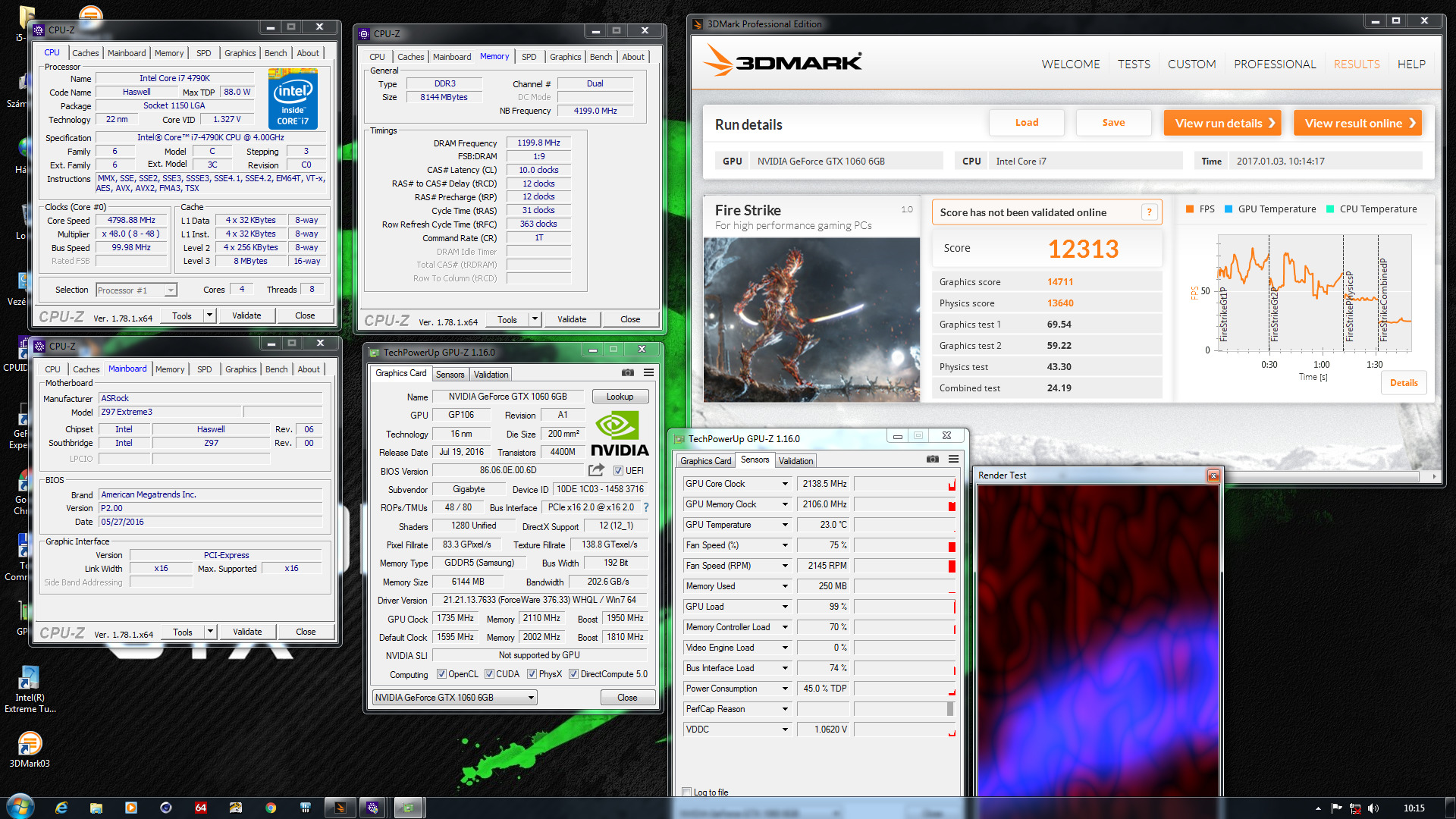Toggle UEFI checkbox in GPU-Z
The height and width of the screenshot is (819, 1456).
tap(618, 471)
